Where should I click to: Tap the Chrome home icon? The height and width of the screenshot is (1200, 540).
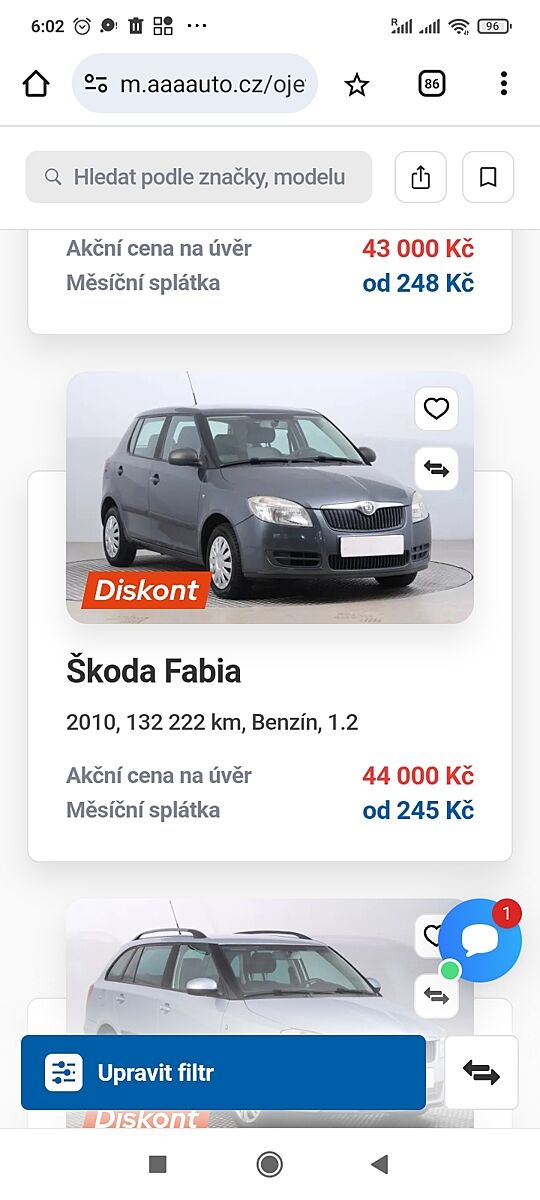[x=36, y=85]
